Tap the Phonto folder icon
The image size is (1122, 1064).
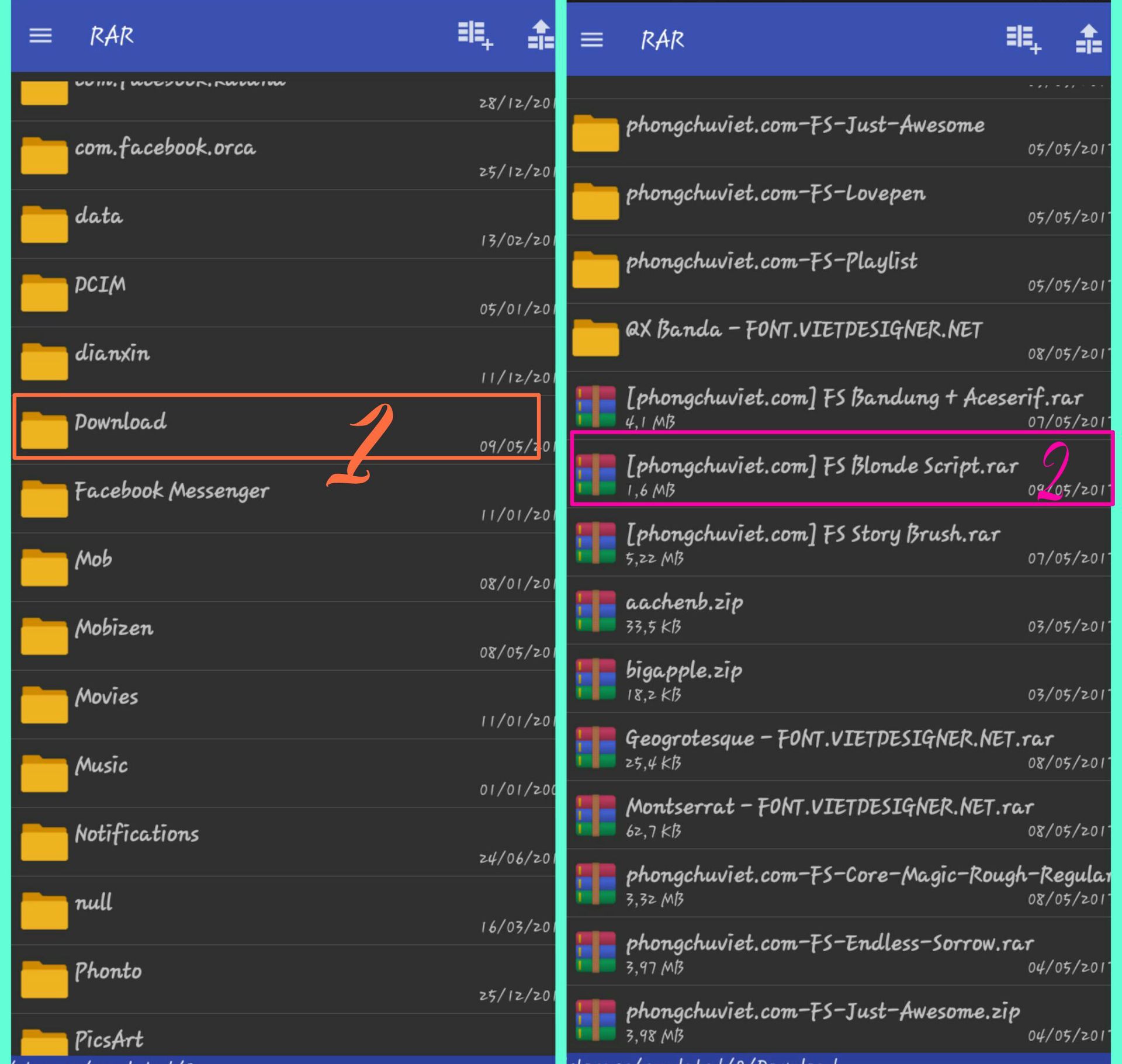click(44, 979)
